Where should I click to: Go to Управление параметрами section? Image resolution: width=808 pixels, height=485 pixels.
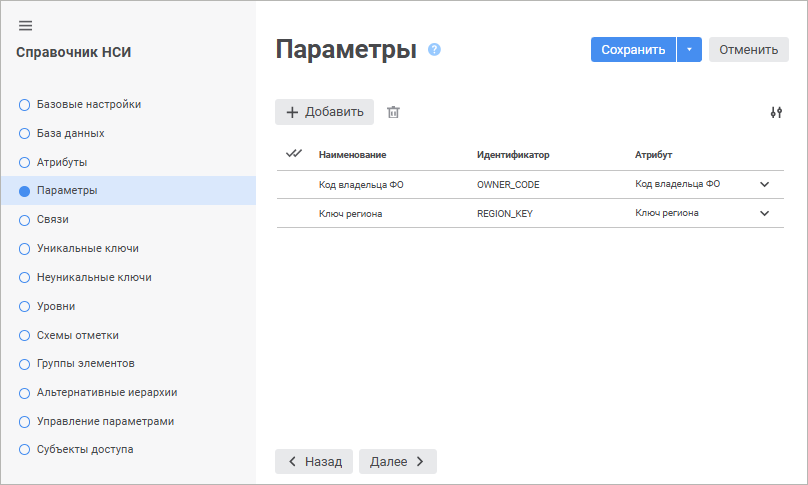point(105,421)
